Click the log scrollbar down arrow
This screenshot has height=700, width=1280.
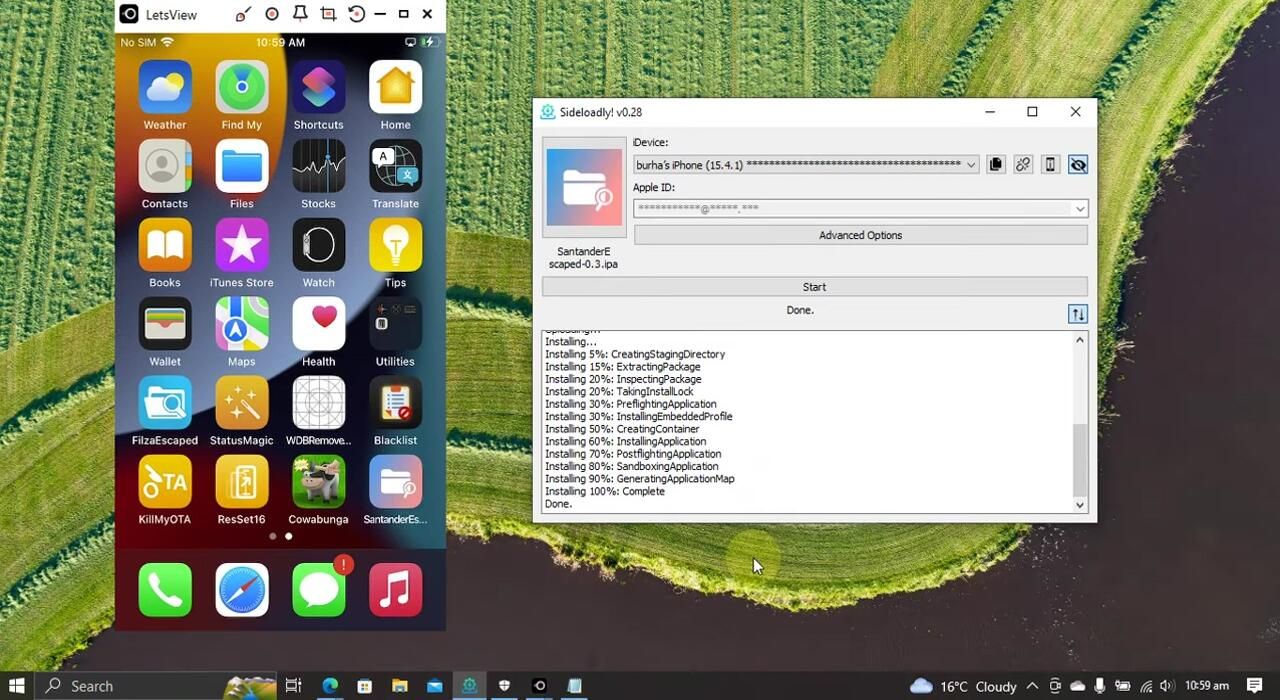coord(1080,505)
